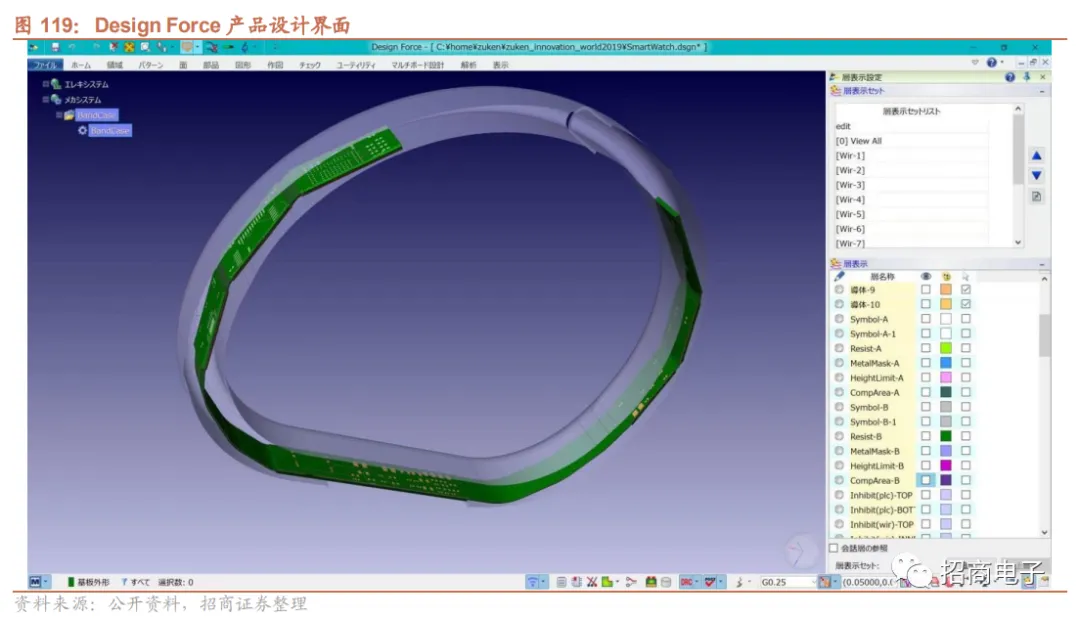Click the BandCase gear component icon in the tree

click(83, 130)
